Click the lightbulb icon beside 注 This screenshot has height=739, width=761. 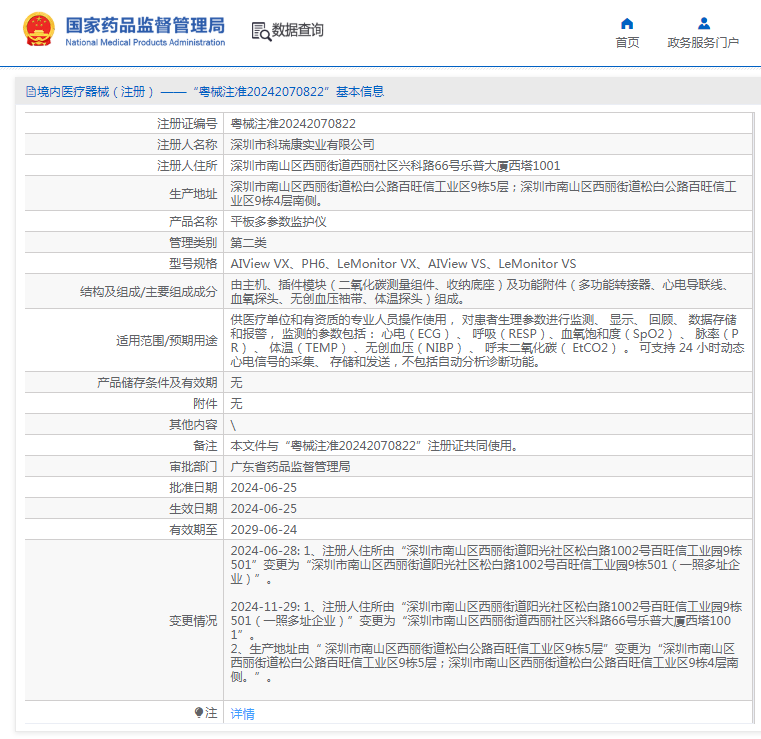pos(199,712)
